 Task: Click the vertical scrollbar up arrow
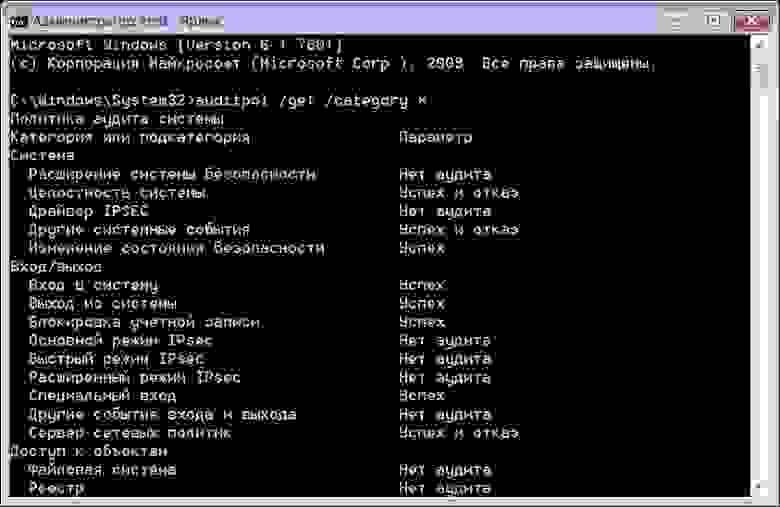tap(760, 44)
